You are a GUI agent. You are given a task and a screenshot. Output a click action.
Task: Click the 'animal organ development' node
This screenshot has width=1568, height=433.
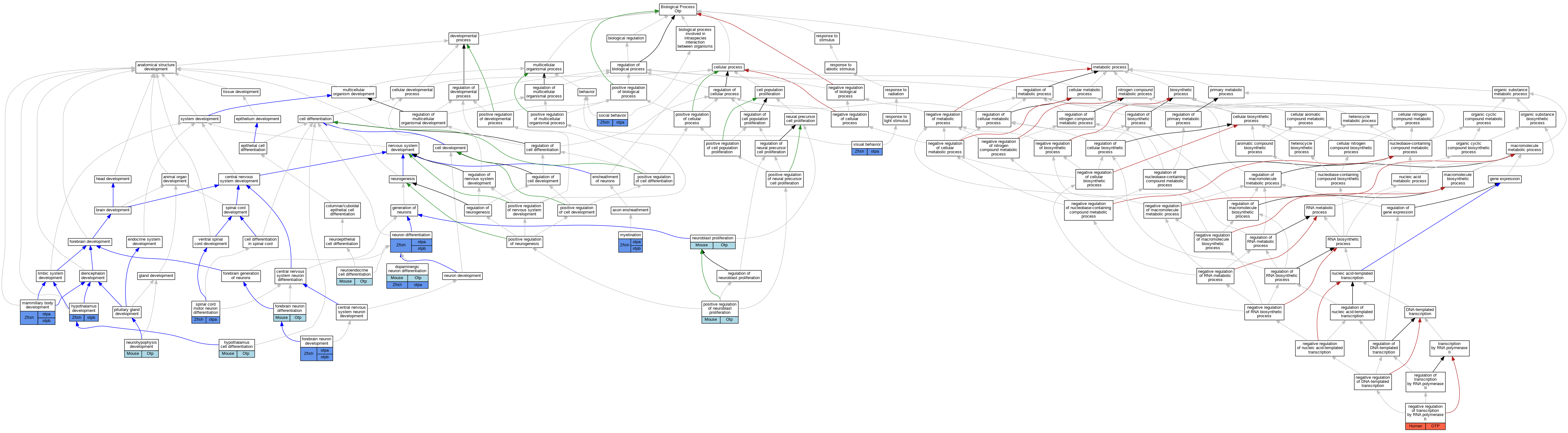click(175, 179)
